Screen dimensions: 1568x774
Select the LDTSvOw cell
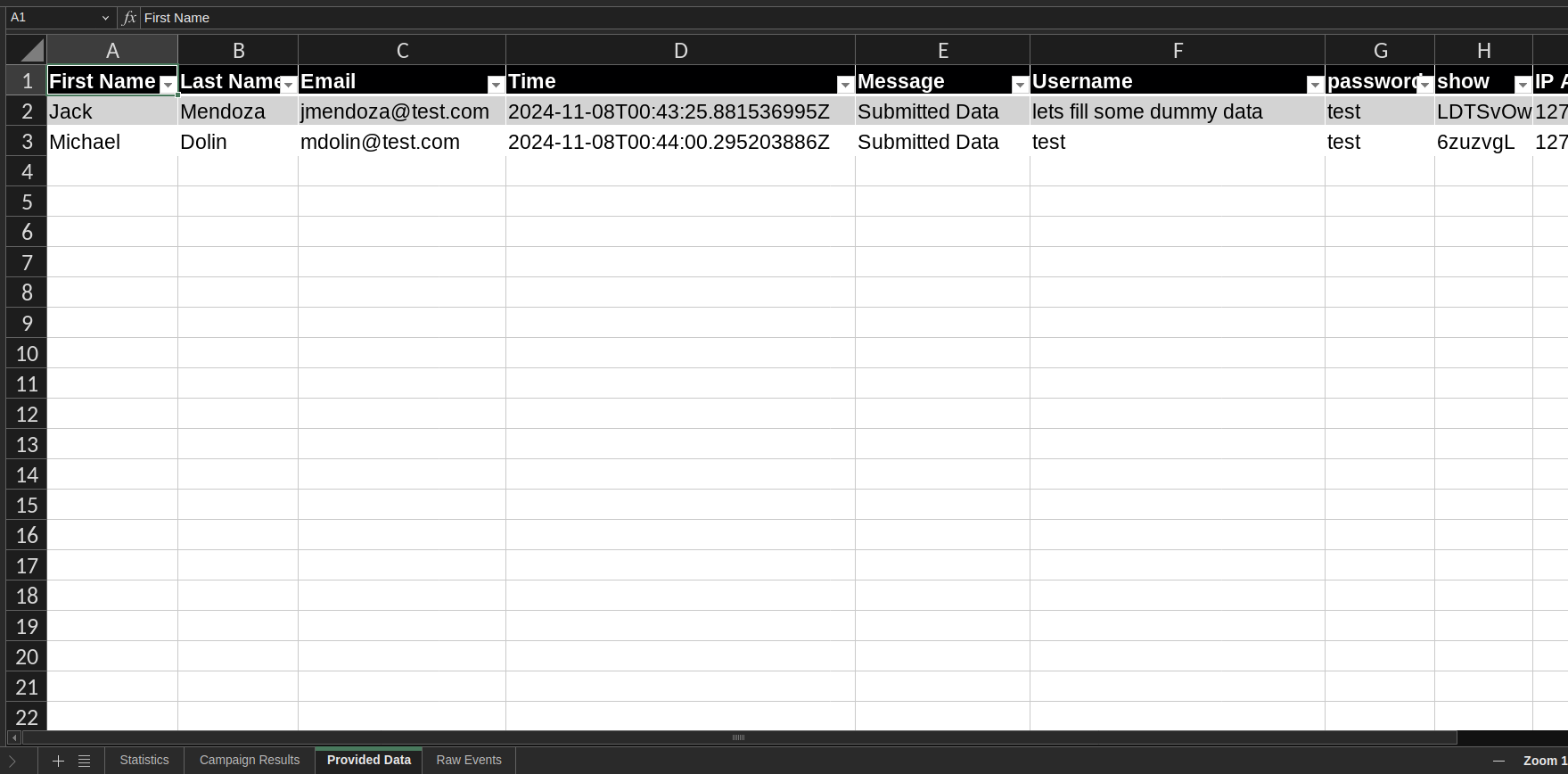point(1483,111)
